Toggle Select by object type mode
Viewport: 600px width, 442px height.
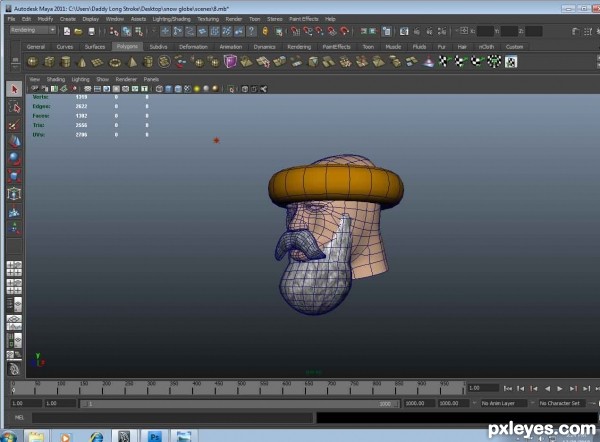(x=126, y=31)
